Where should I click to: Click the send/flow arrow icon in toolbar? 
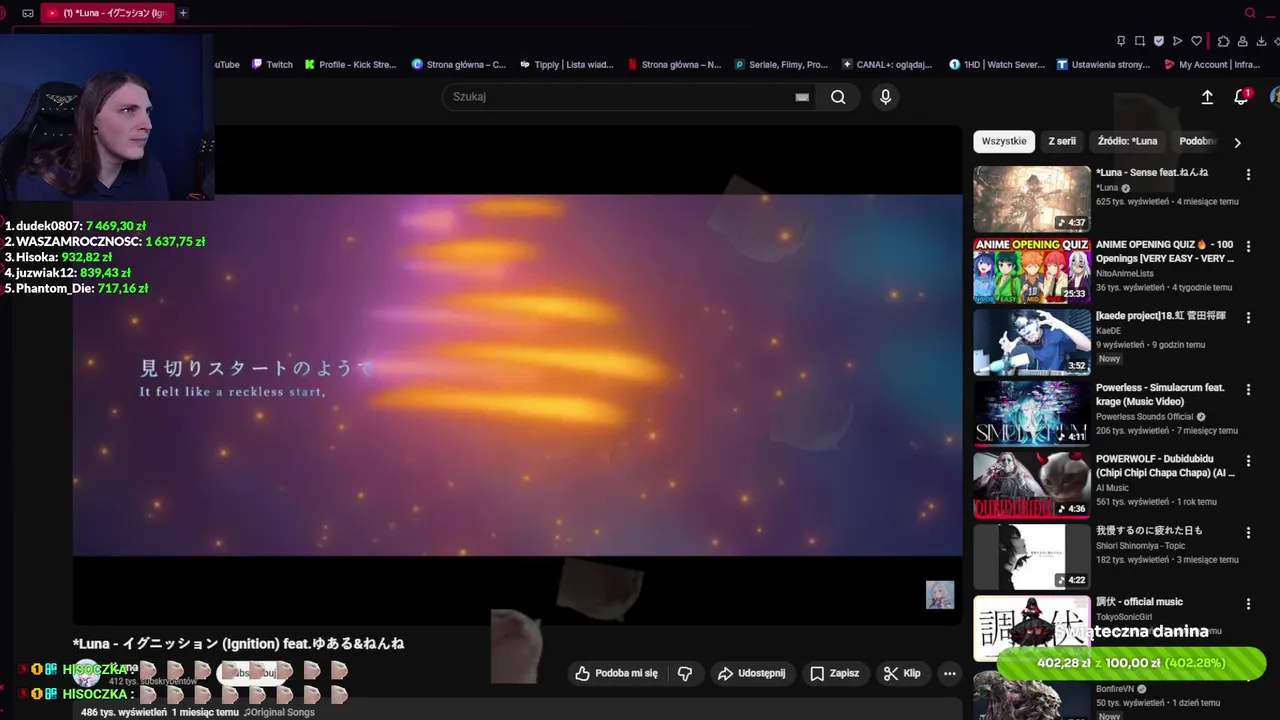1178,41
